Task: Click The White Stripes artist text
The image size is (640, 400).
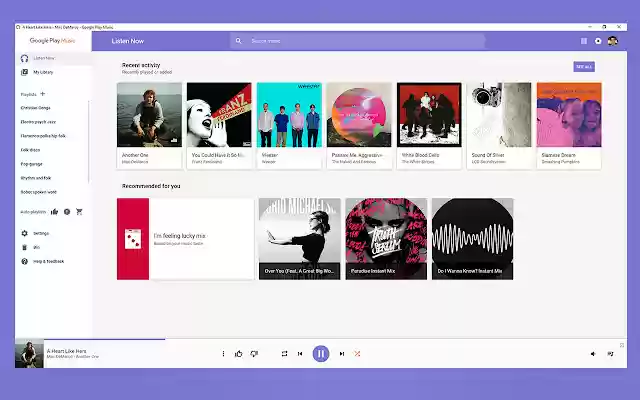Action: point(418,162)
